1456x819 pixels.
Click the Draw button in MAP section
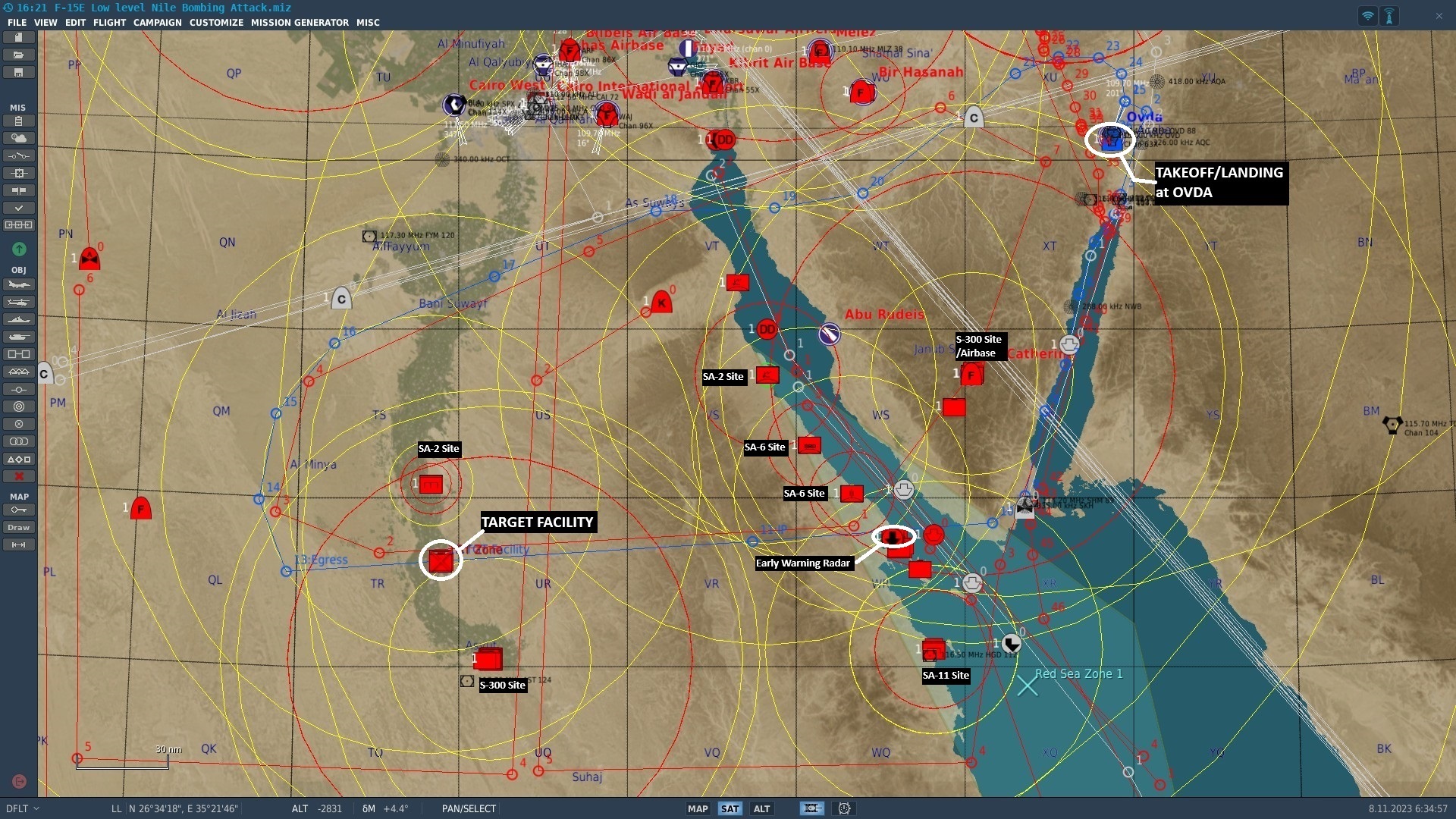click(x=19, y=527)
